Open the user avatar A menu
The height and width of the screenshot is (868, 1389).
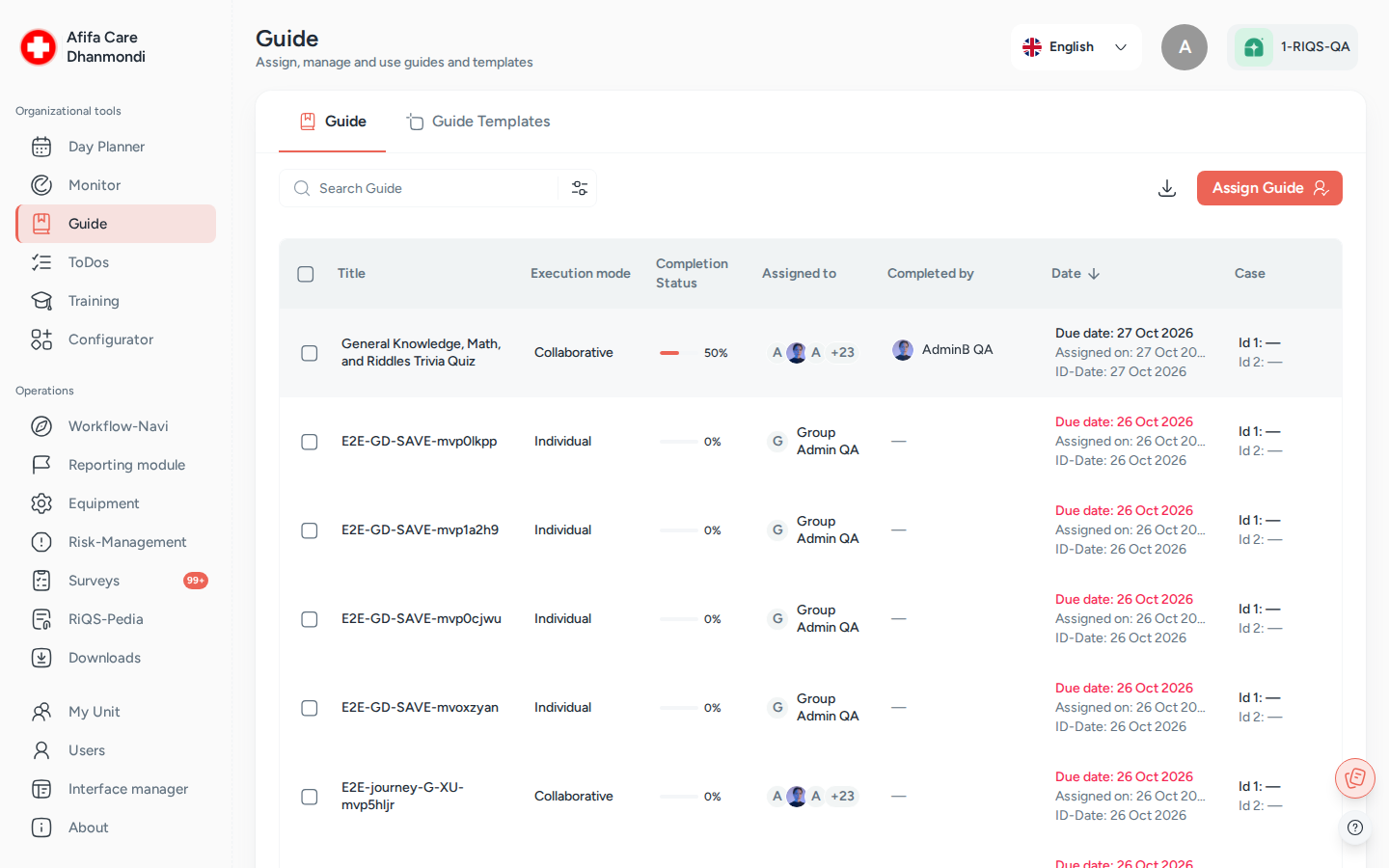point(1185,47)
